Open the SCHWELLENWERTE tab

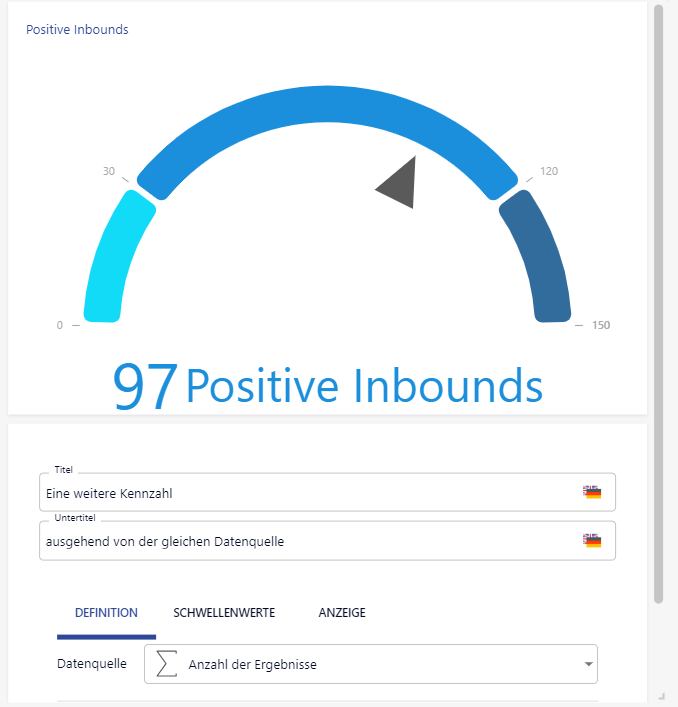(x=224, y=613)
